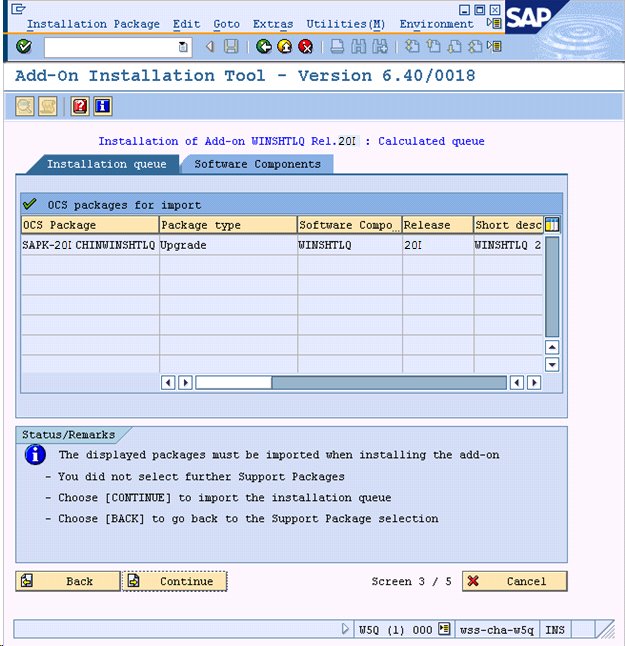Image resolution: width=625 pixels, height=646 pixels.
Task: Click the table scroll down arrow
Action: coord(552,365)
